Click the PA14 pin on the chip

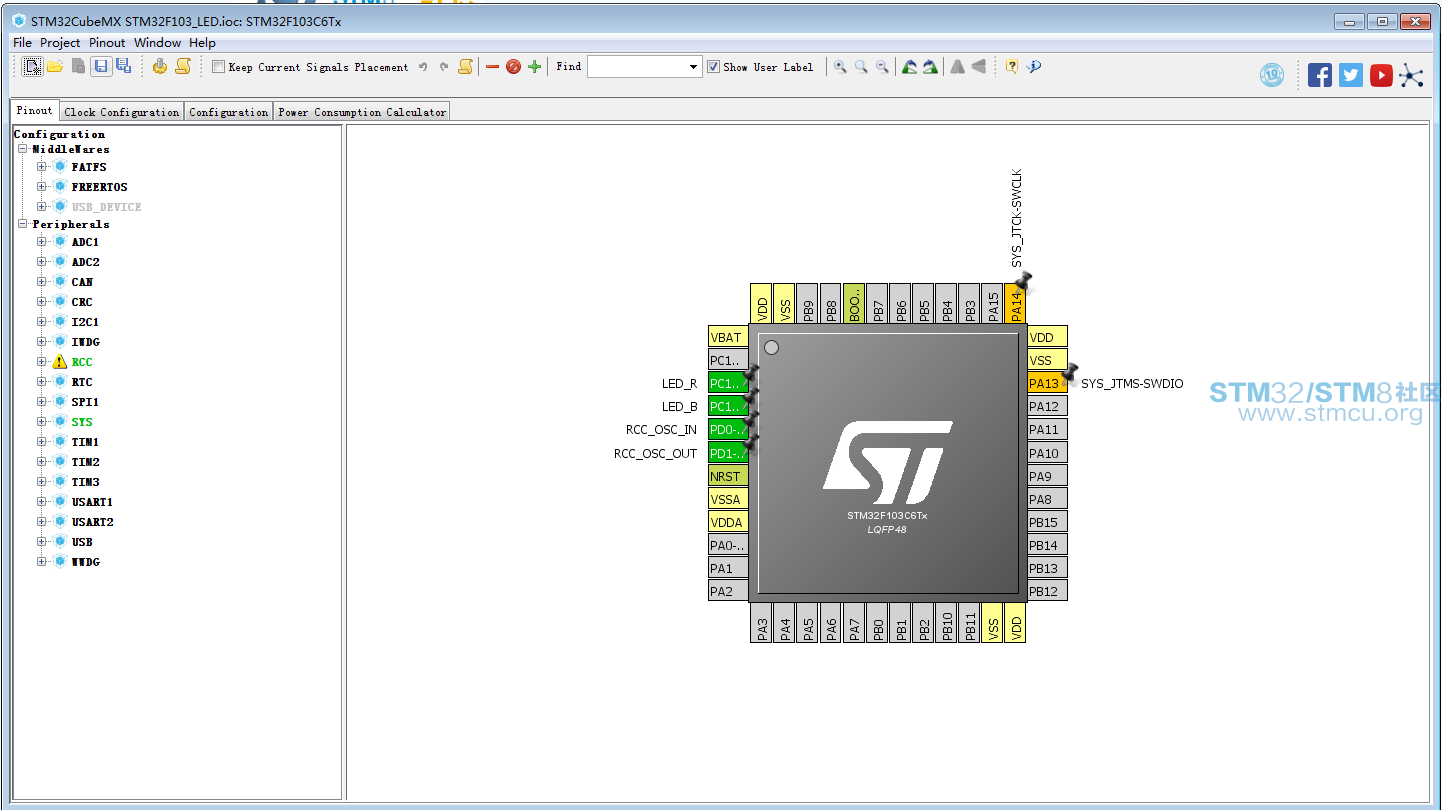[x=1015, y=303]
